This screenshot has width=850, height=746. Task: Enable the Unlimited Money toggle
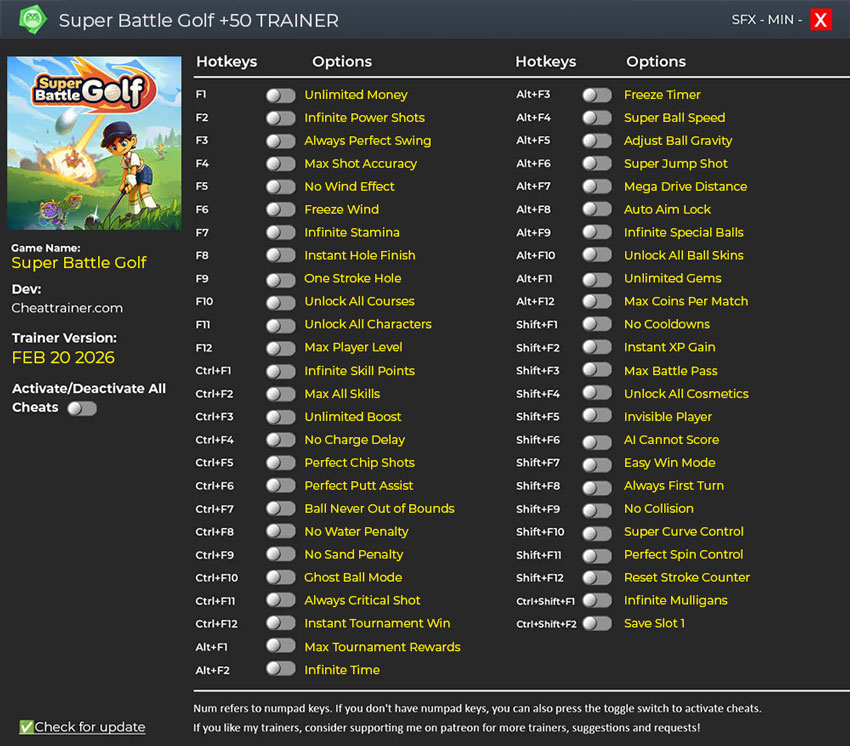[x=280, y=95]
